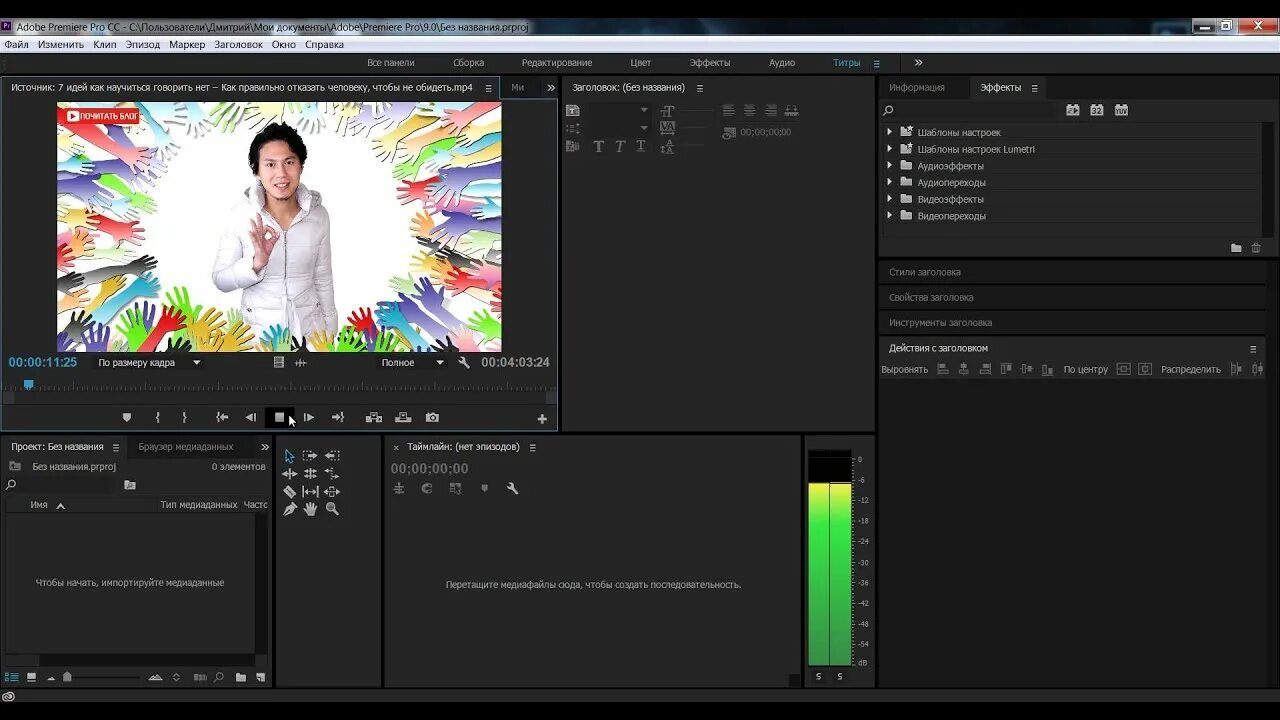
Task: Expand the 'Шаблоны настроек' folder
Action: pyautogui.click(x=889, y=132)
